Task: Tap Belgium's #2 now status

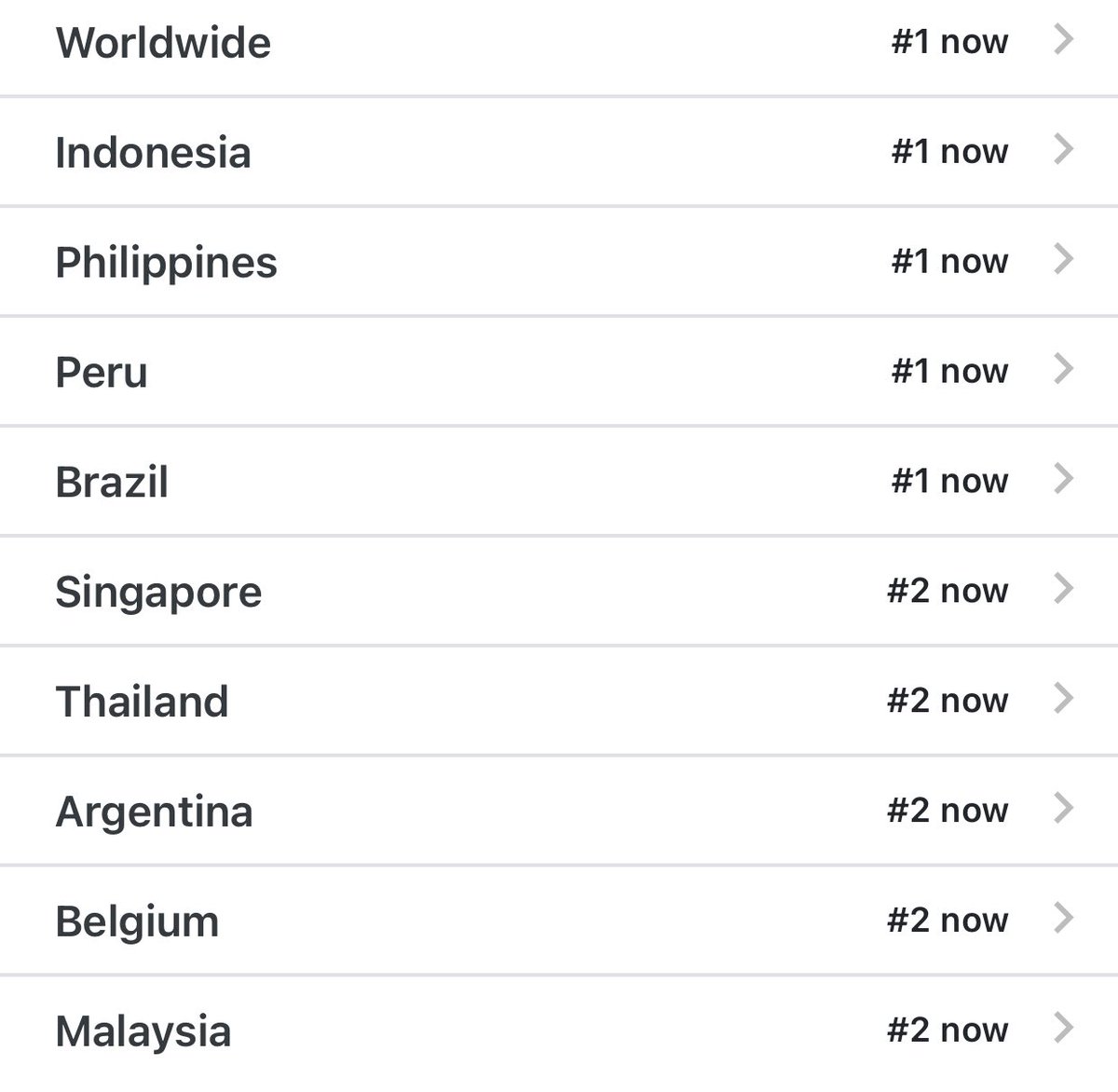Action: click(948, 920)
